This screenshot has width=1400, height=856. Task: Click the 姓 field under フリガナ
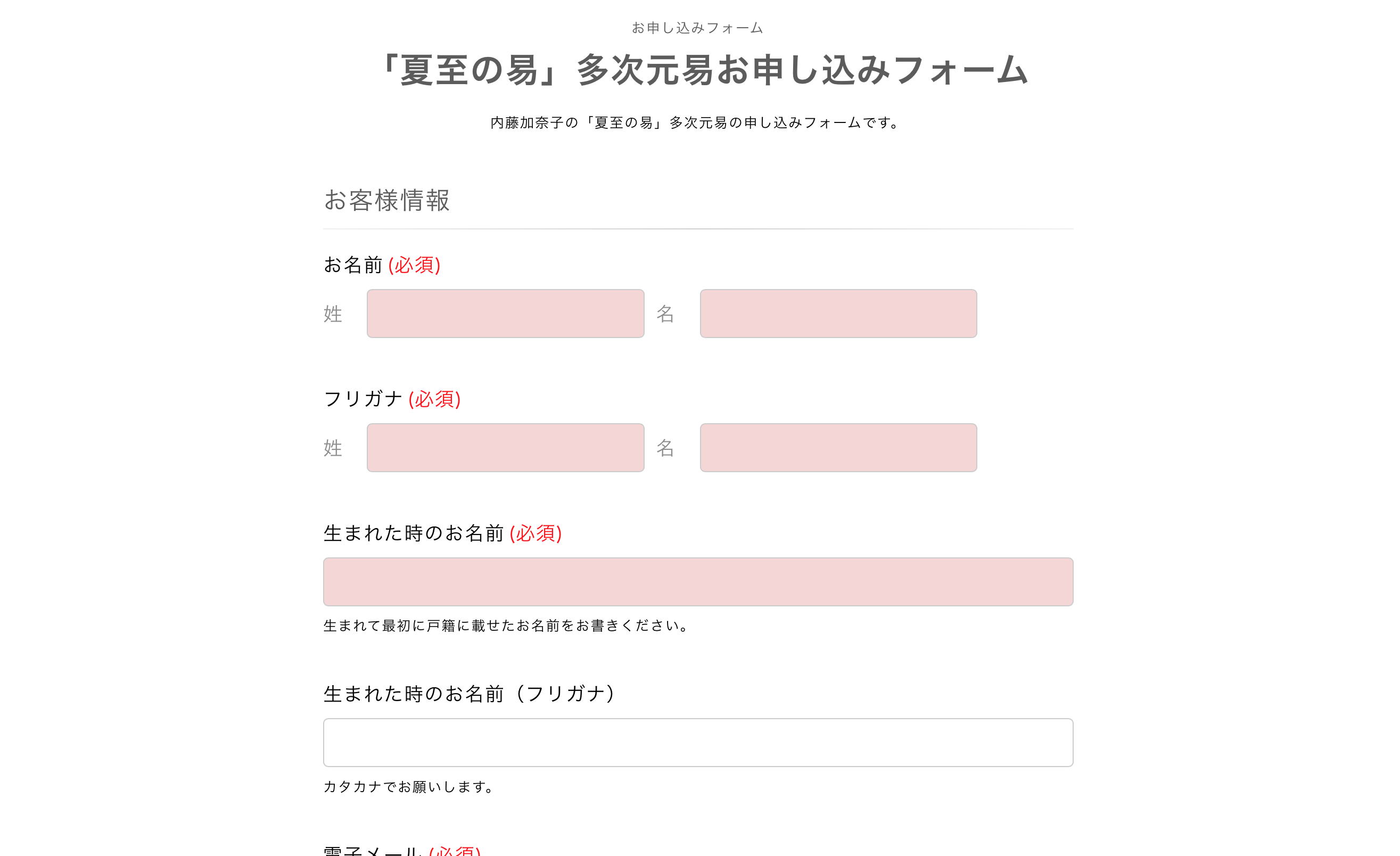click(505, 448)
